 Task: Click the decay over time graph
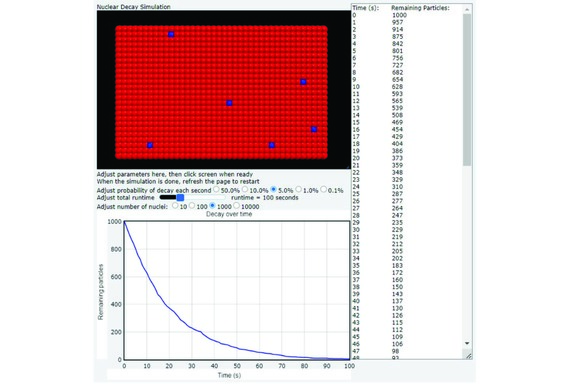click(x=237, y=290)
